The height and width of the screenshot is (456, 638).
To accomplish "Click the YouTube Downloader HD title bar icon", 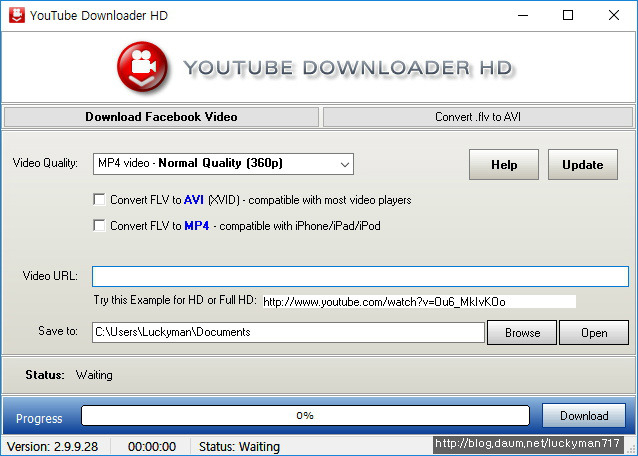I will tap(17, 15).
